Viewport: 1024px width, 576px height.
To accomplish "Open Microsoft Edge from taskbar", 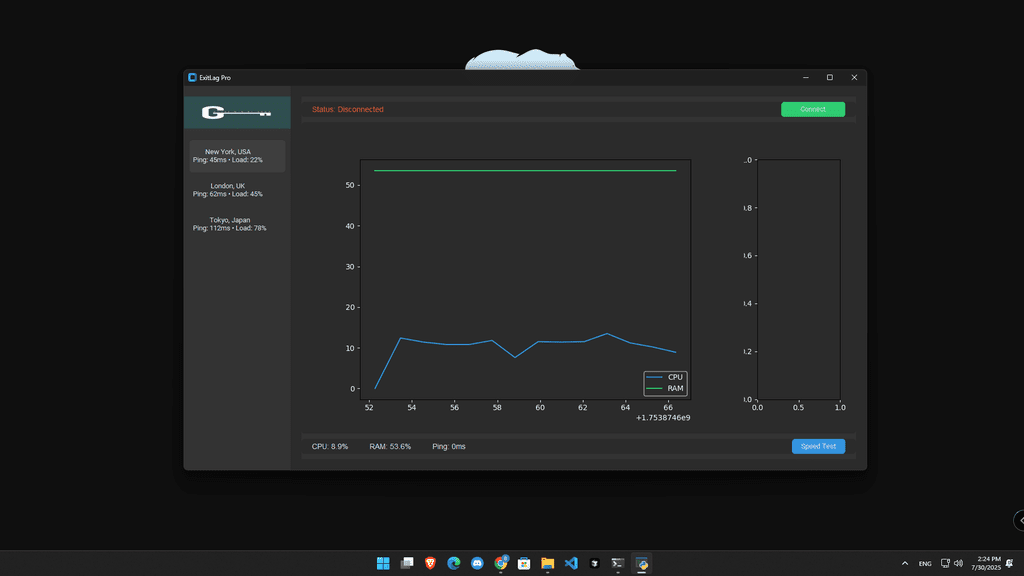I will pyautogui.click(x=454, y=563).
